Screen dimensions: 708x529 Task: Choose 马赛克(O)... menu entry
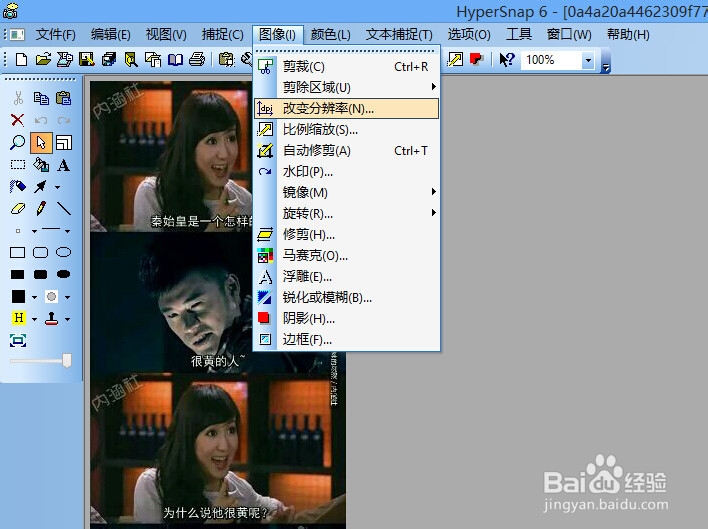click(346, 255)
